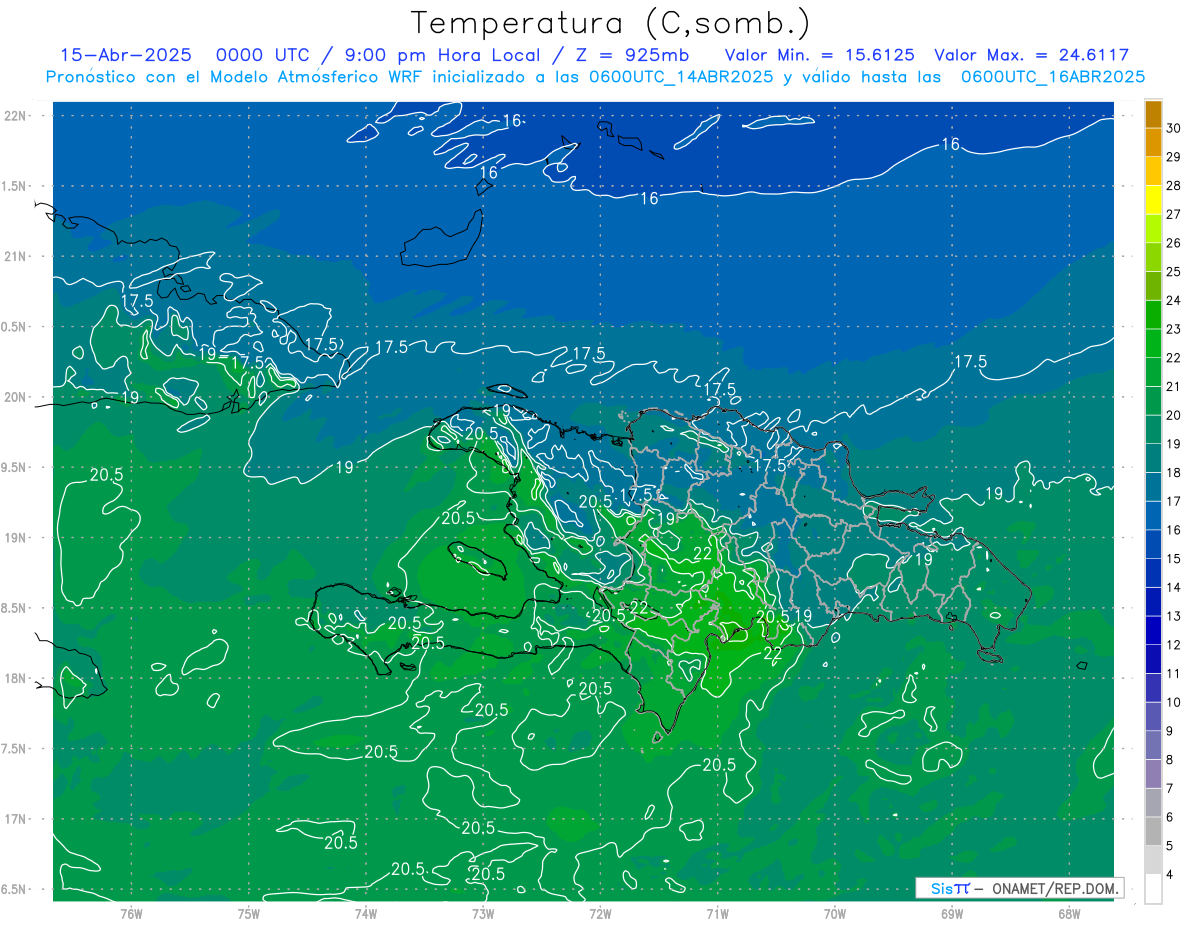Click the "18N" latitude axis label
This screenshot has width=1200, height=927.
[16, 678]
